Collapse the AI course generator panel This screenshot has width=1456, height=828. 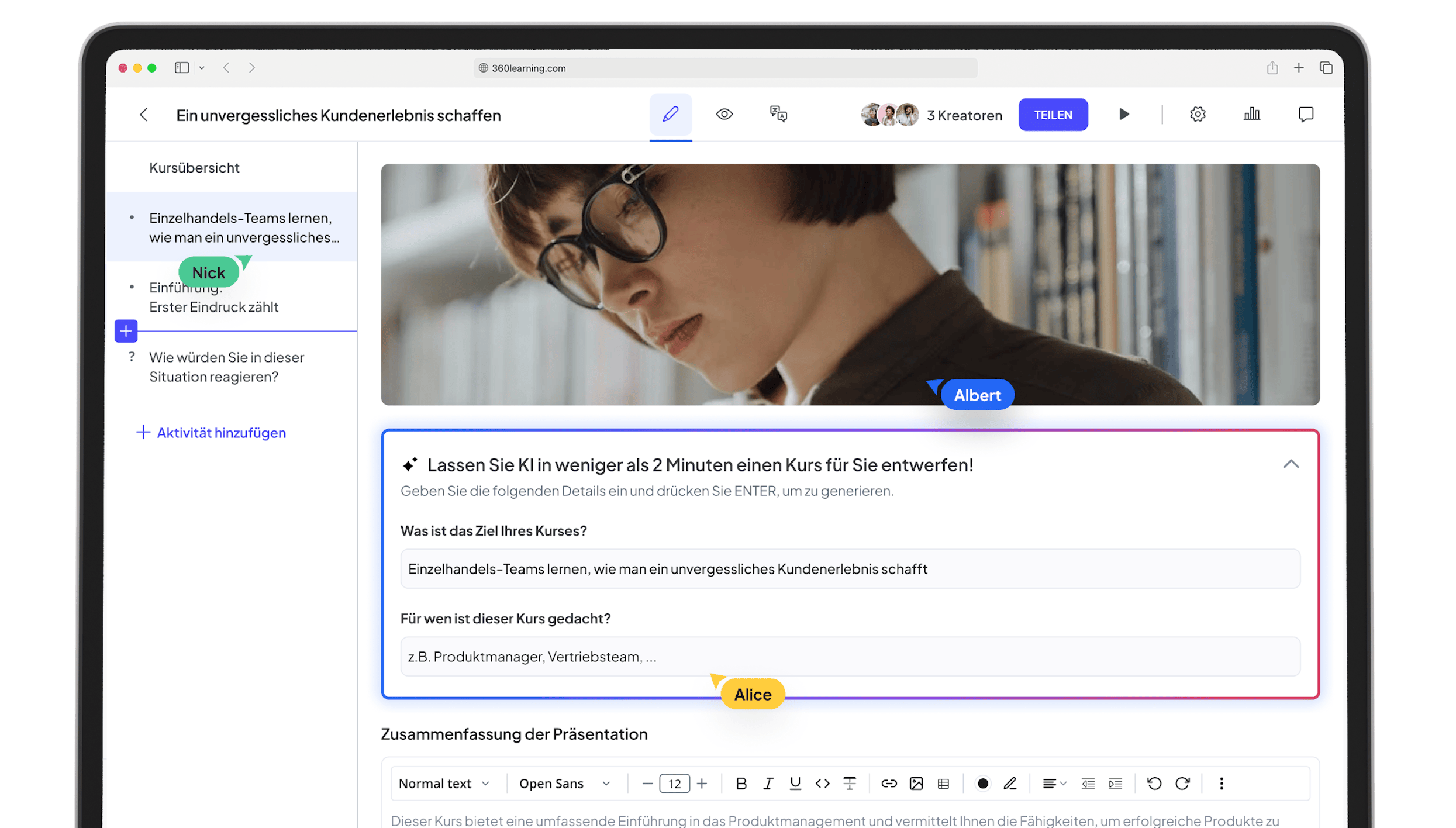[x=1292, y=464]
